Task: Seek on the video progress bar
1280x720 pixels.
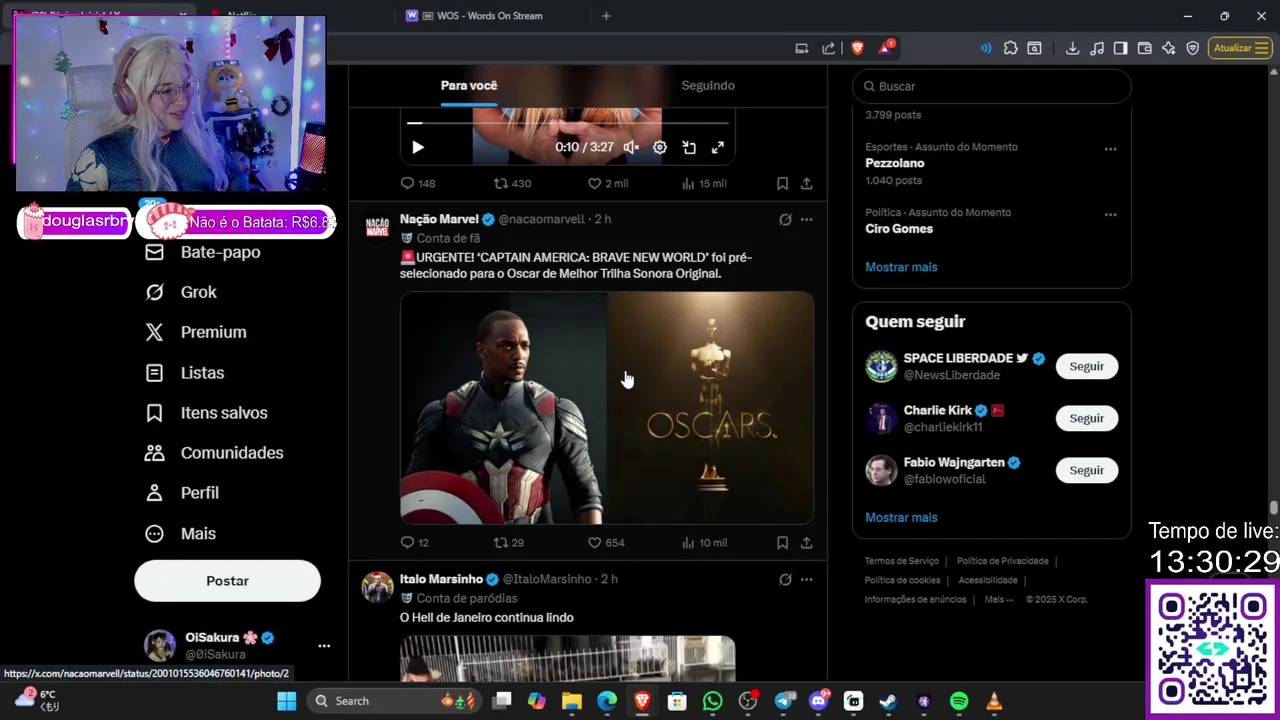Action: click(567, 123)
